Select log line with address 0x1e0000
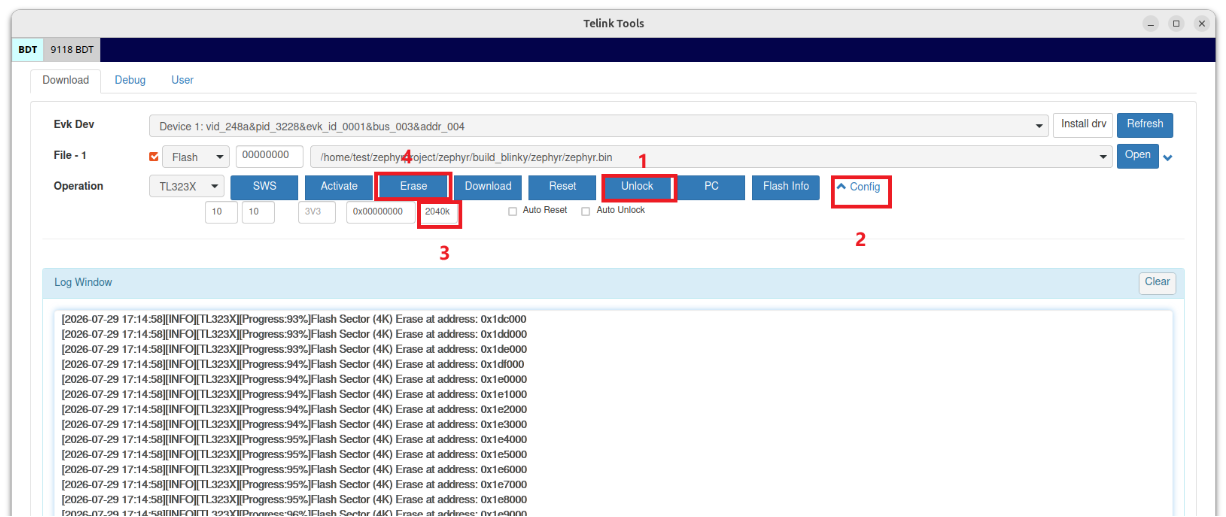The height and width of the screenshot is (517, 1226). [x=294, y=379]
